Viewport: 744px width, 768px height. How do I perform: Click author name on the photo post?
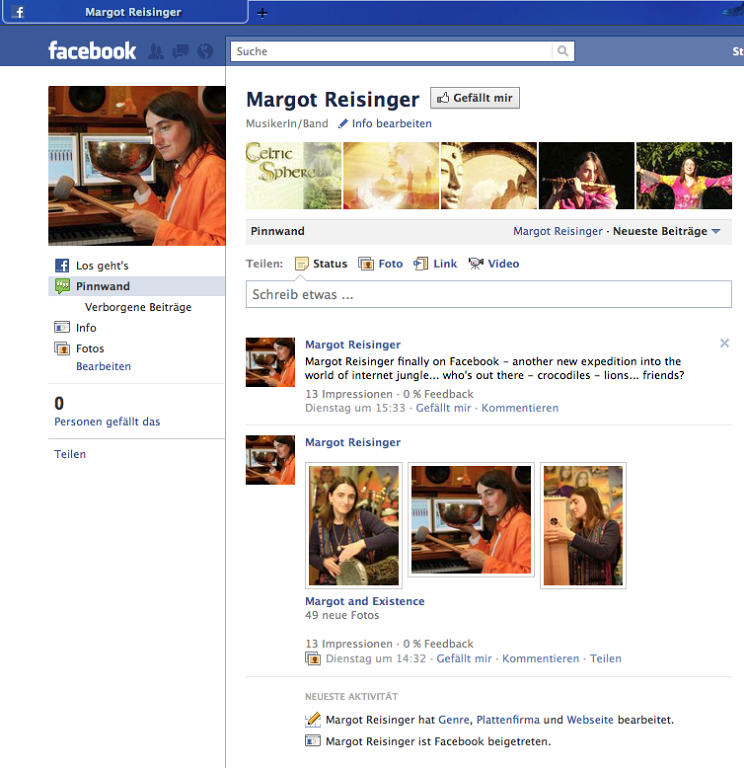click(x=353, y=442)
